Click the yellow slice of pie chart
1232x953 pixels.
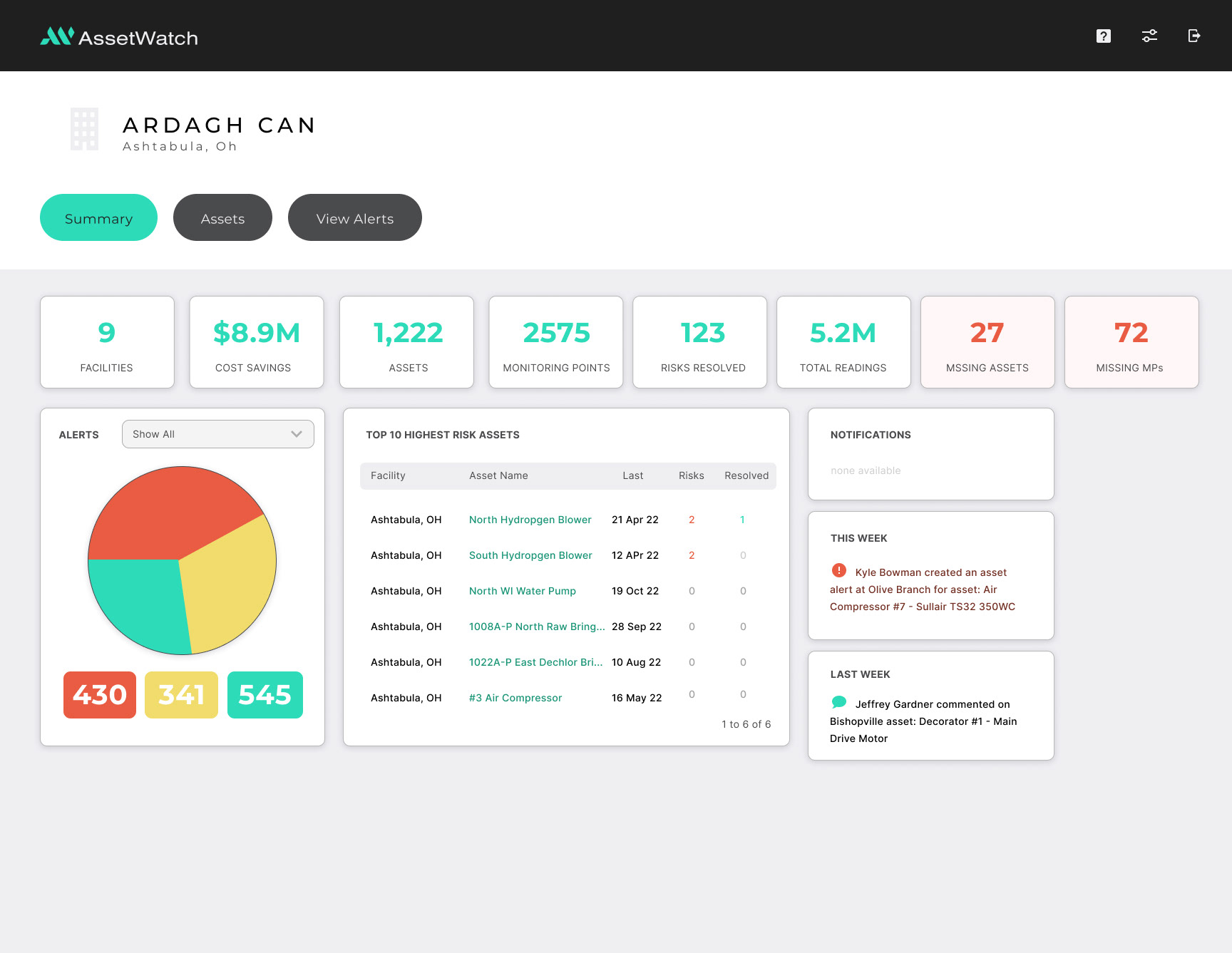pyautogui.click(x=228, y=584)
